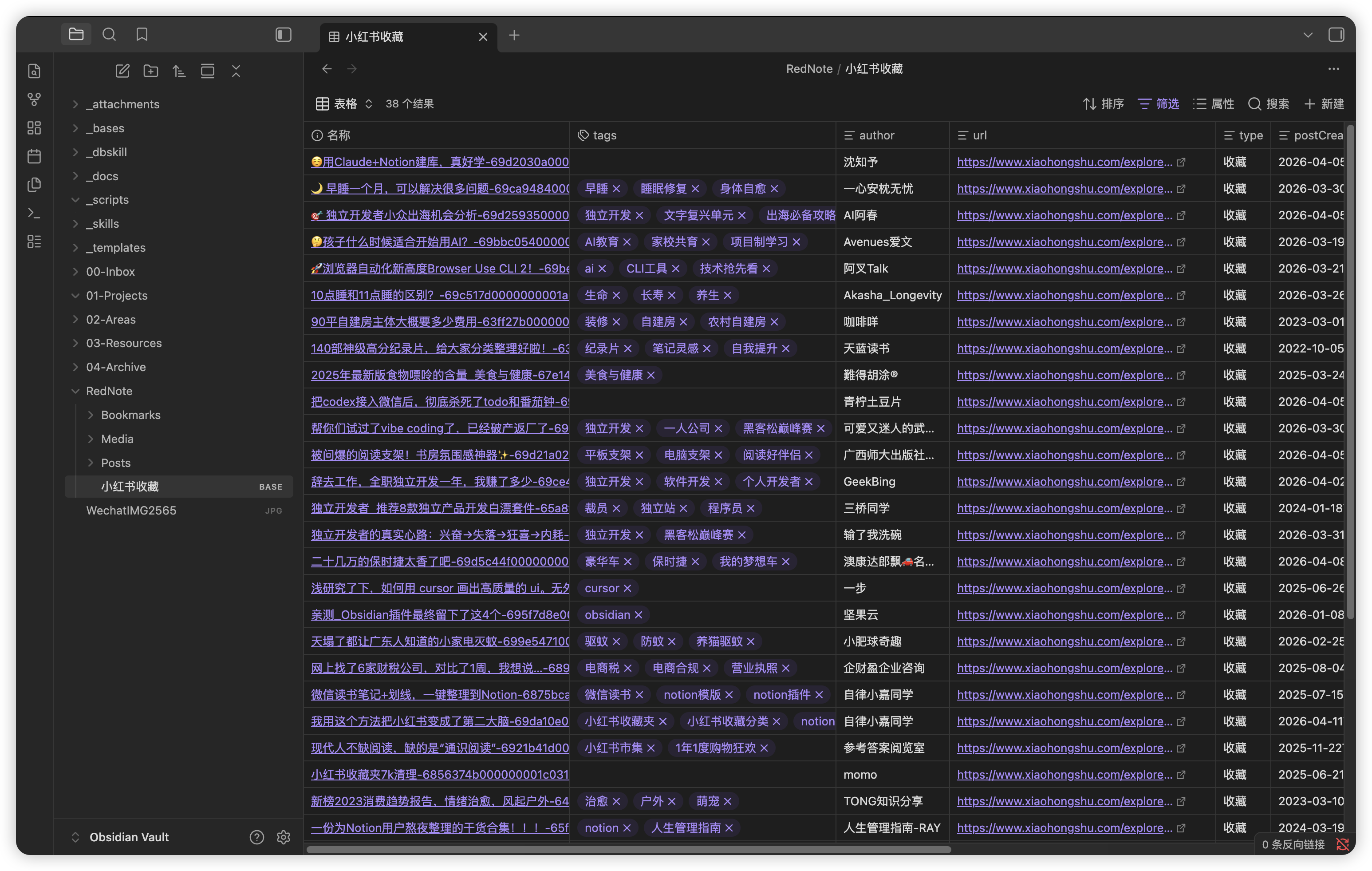Open the terminal icon in the left ribbon

point(34,213)
